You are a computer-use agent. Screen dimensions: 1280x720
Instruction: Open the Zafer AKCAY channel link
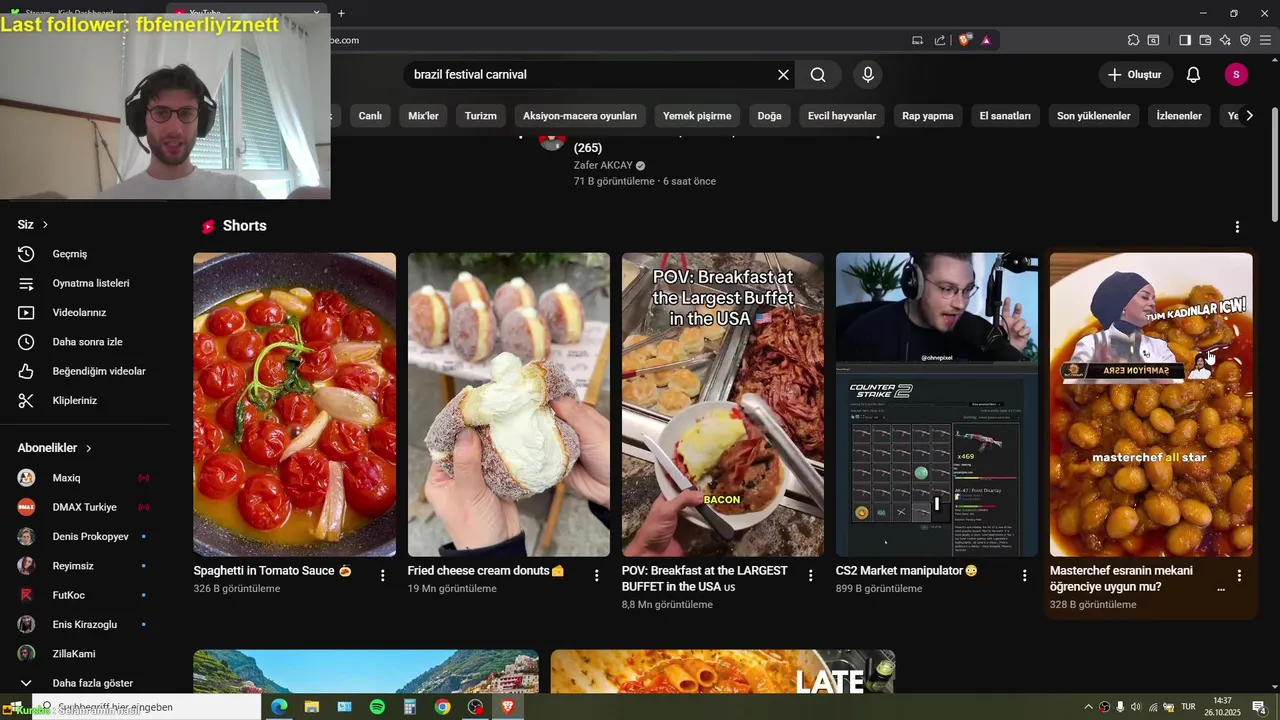point(603,165)
